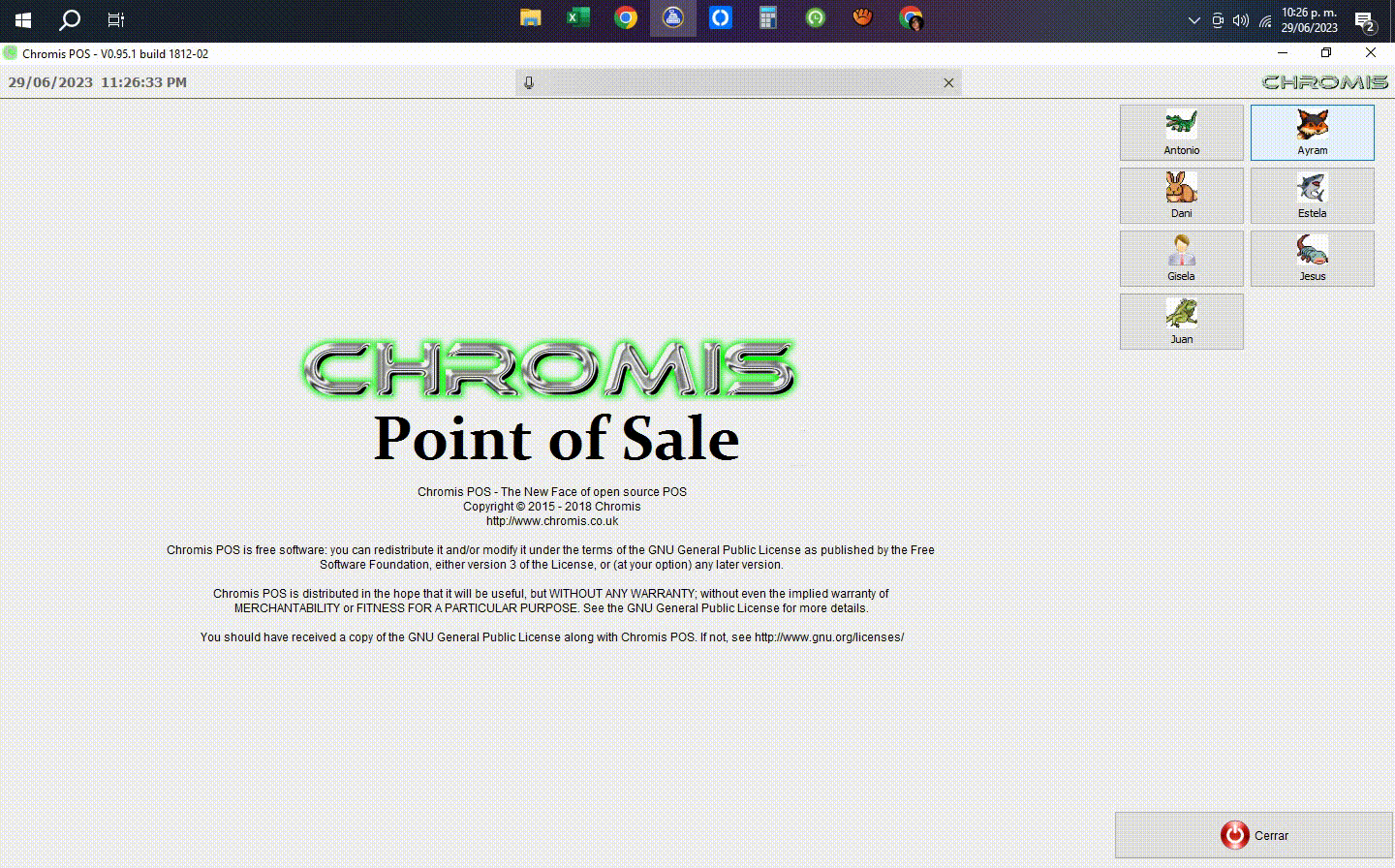Choose Dani from the user list
This screenshot has height=868, width=1395.
point(1181,196)
